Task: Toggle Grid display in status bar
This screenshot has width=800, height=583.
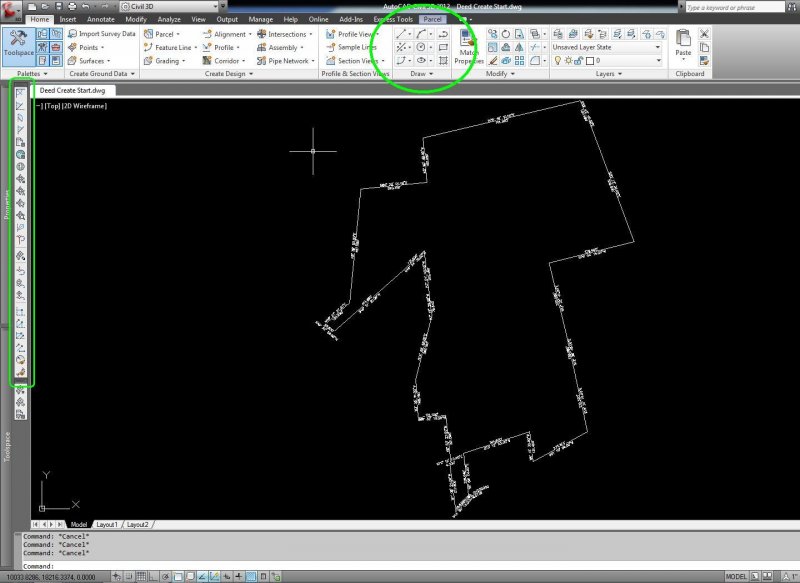Action: tap(141, 577)
